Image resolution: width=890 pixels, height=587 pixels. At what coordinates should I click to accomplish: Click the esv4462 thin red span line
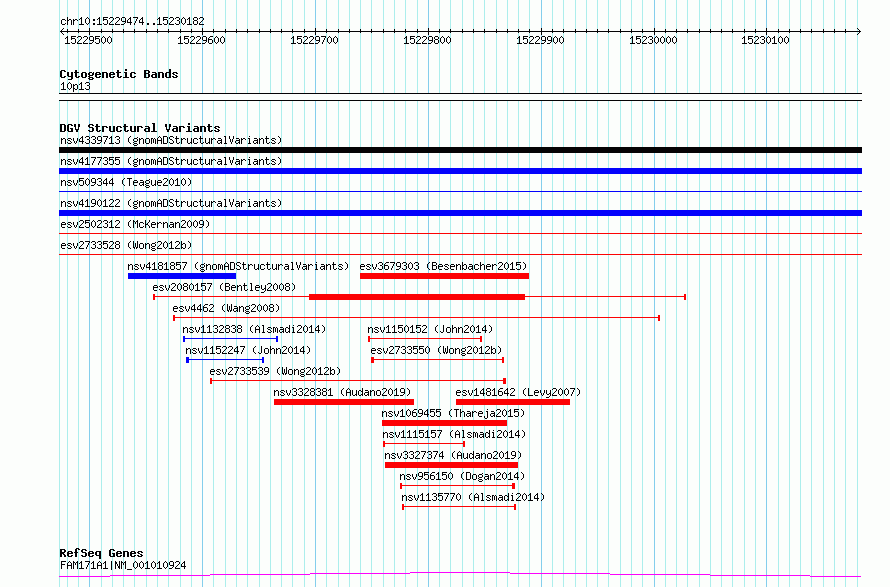[416, 318]
